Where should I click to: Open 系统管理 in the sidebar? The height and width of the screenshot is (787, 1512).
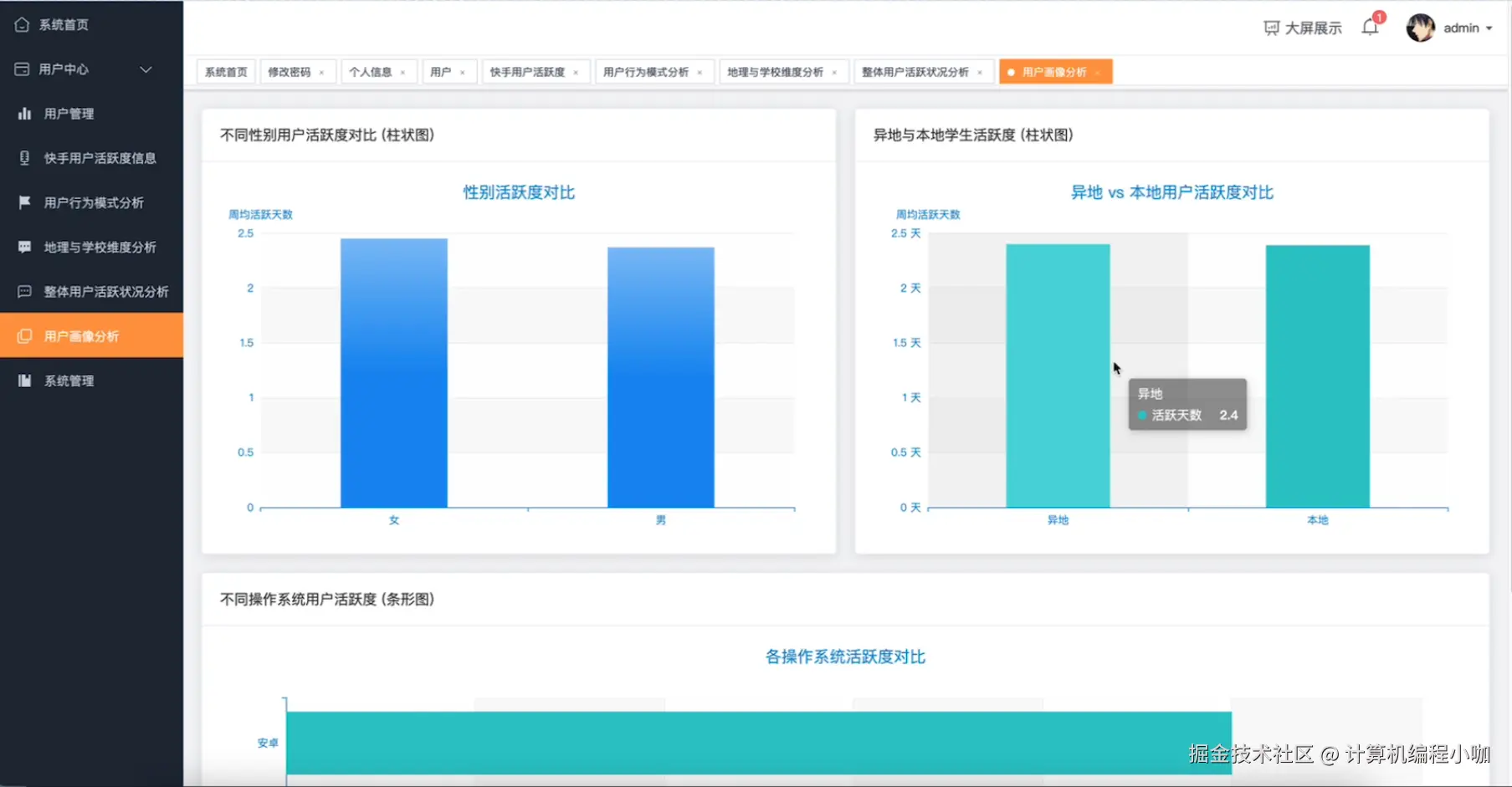[91, 381]
